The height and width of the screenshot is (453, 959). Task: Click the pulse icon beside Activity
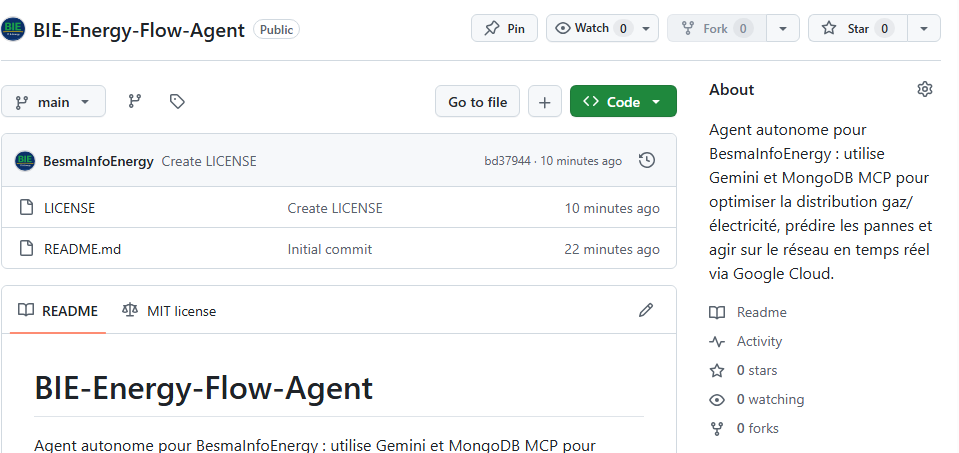pyautogui.click(x=717, y=342)
